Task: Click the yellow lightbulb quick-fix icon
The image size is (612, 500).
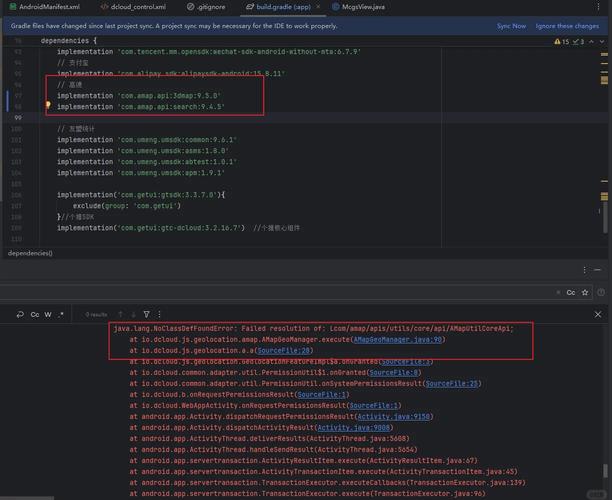Action: pyautogui.click(x=48, y=105)
